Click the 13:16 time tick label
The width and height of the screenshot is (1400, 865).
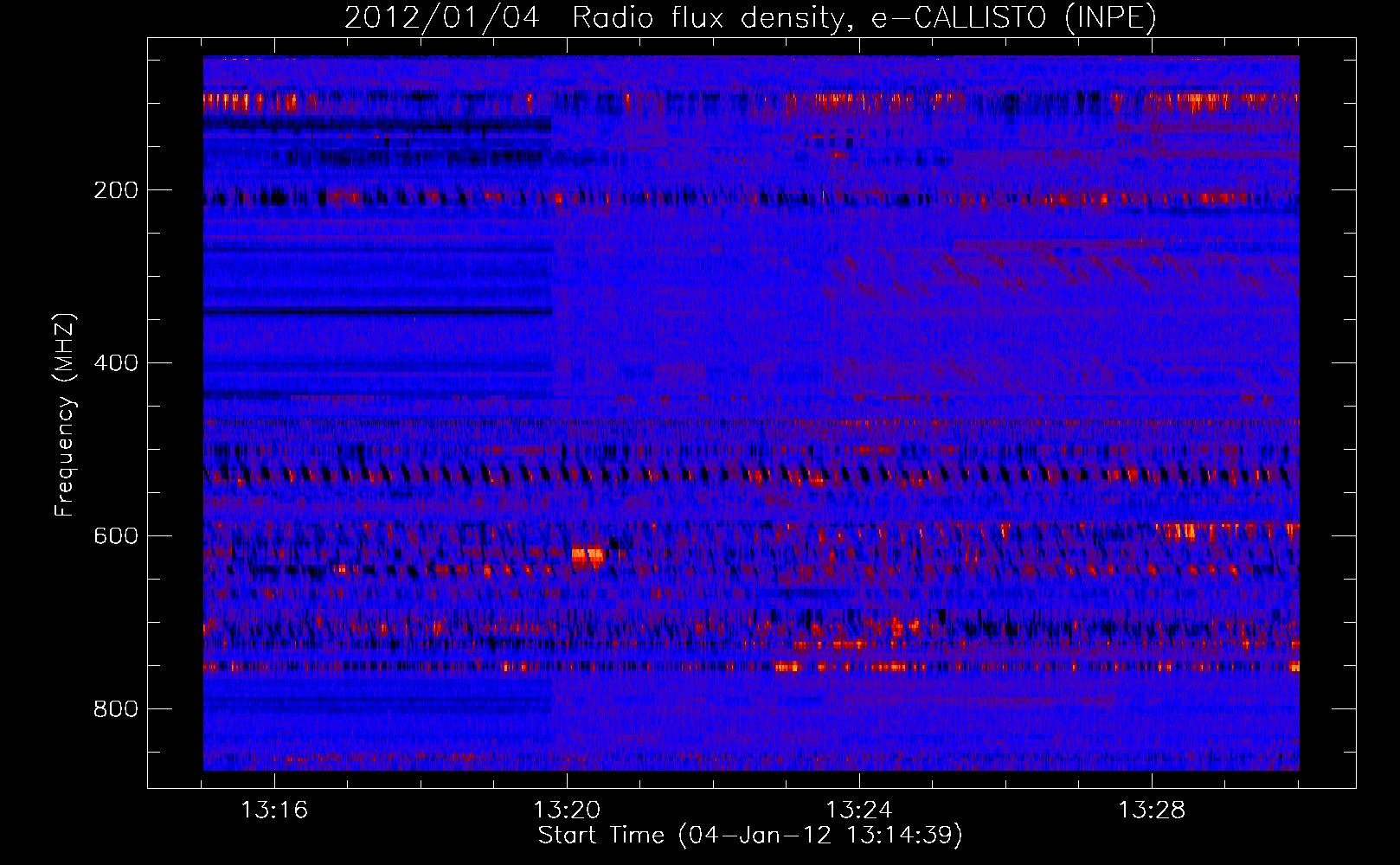point(274,811)
